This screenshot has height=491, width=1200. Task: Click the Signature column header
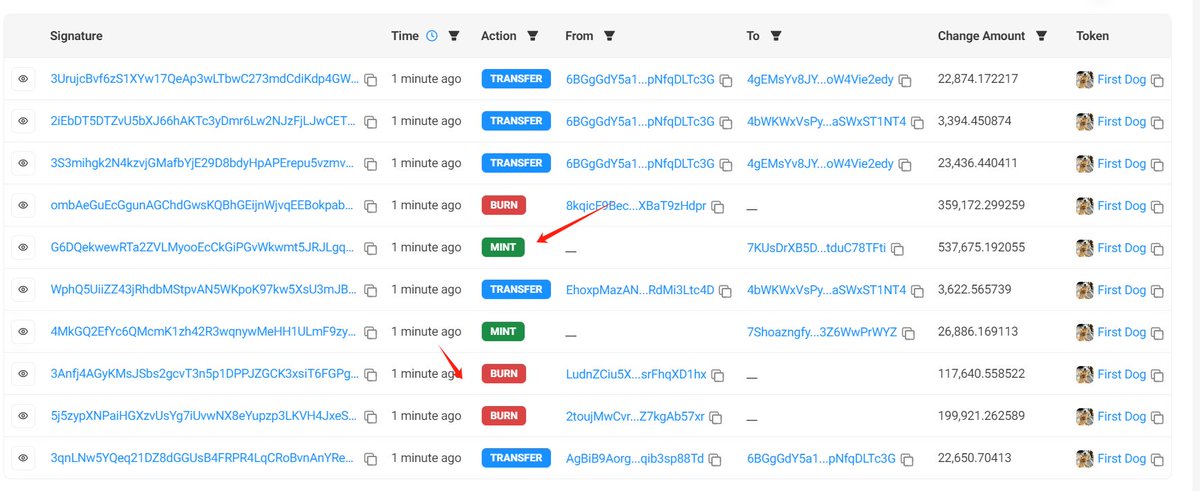tap(76, 36)
